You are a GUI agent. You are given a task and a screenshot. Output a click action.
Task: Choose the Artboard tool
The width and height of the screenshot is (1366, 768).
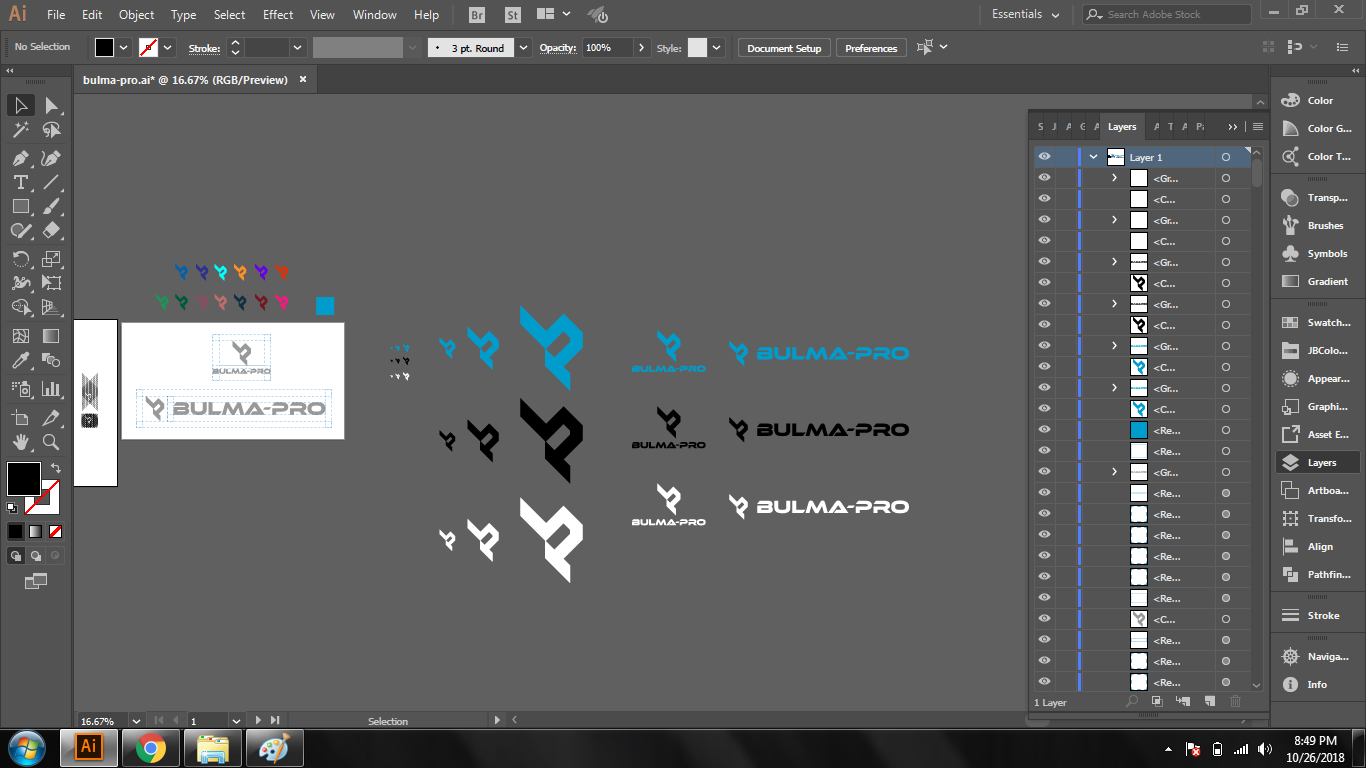pos(21,418)
